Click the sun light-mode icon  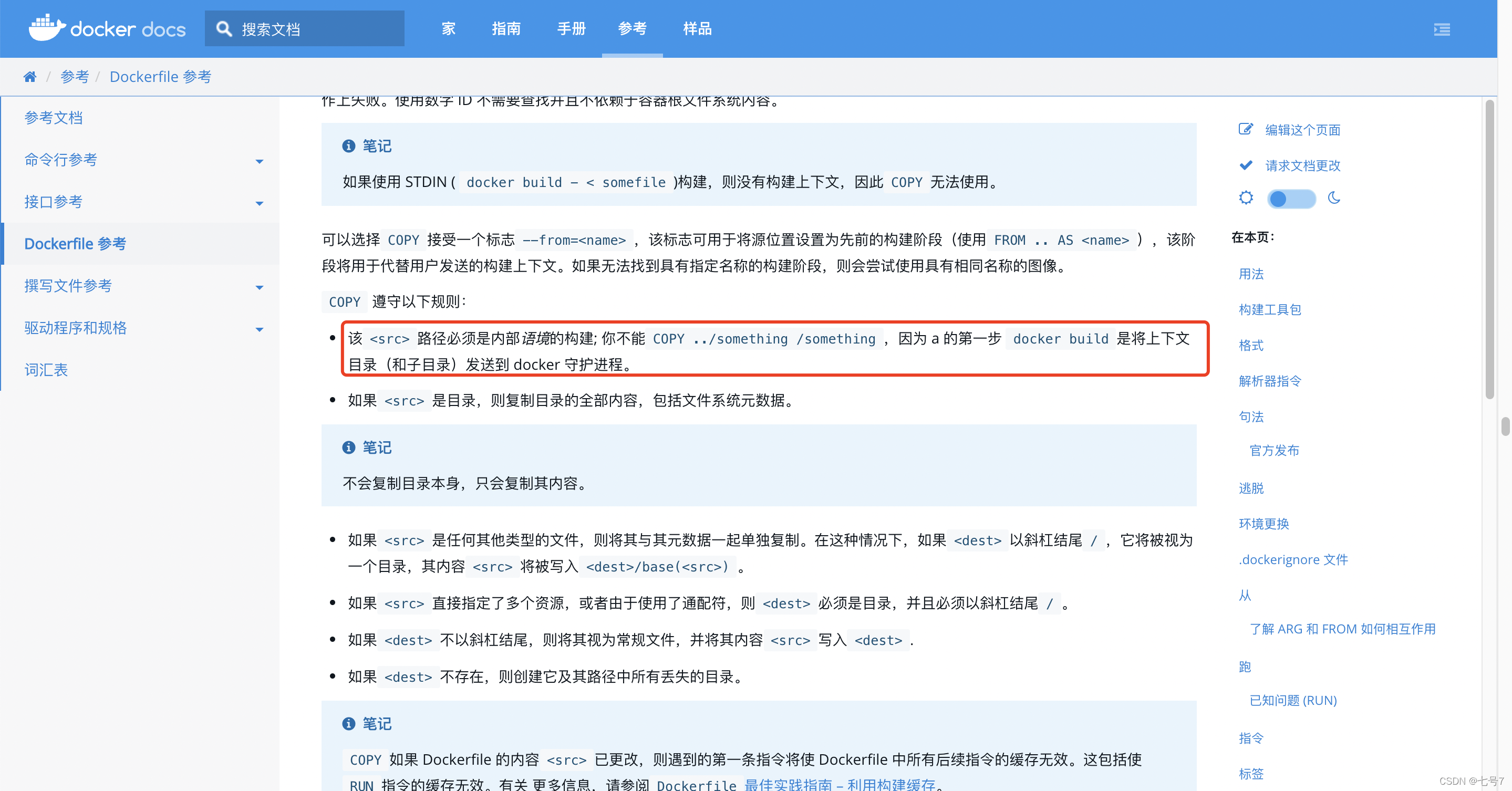(x=1246, y=199)
